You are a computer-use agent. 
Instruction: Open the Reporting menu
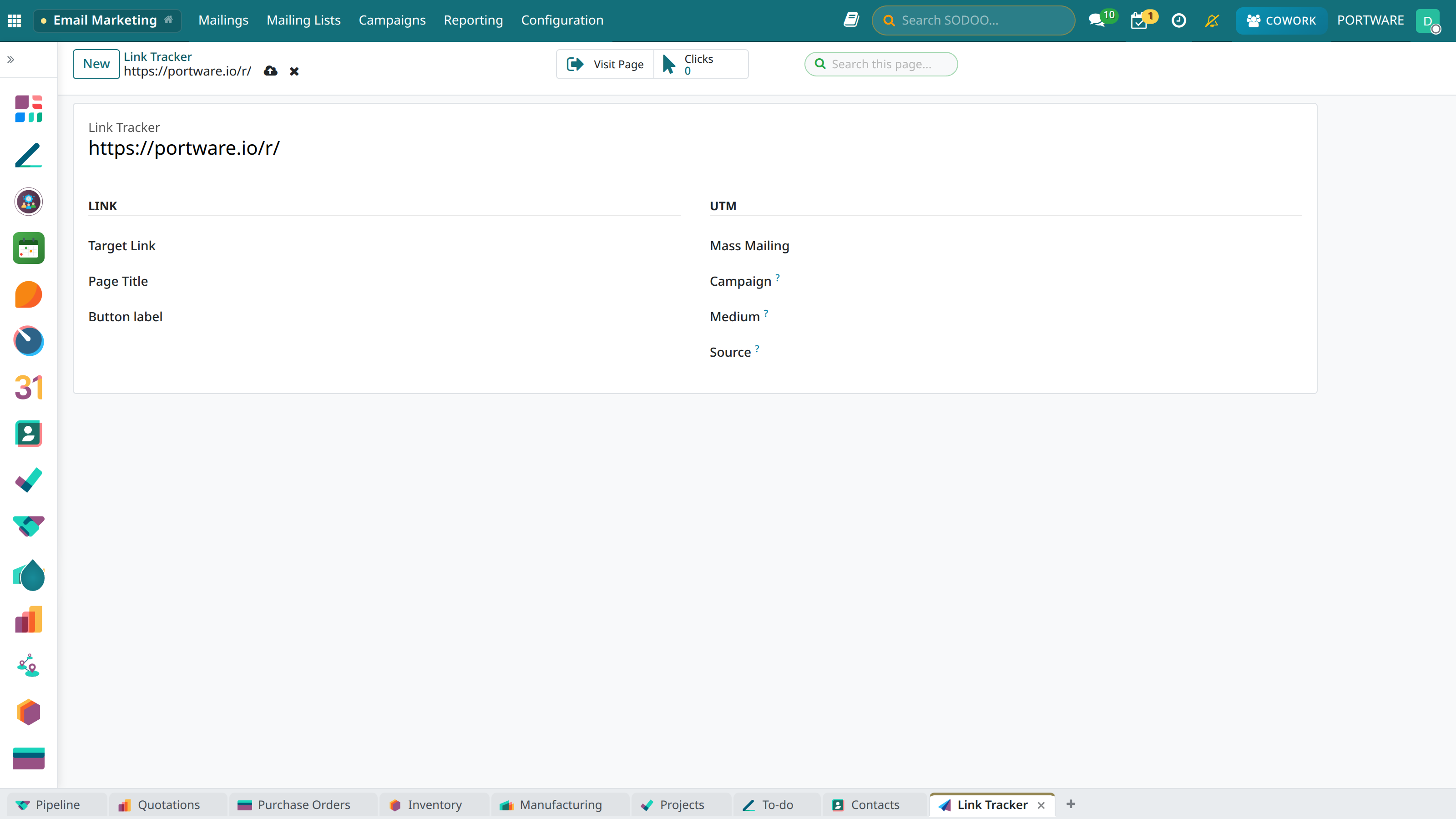[473, 20]
